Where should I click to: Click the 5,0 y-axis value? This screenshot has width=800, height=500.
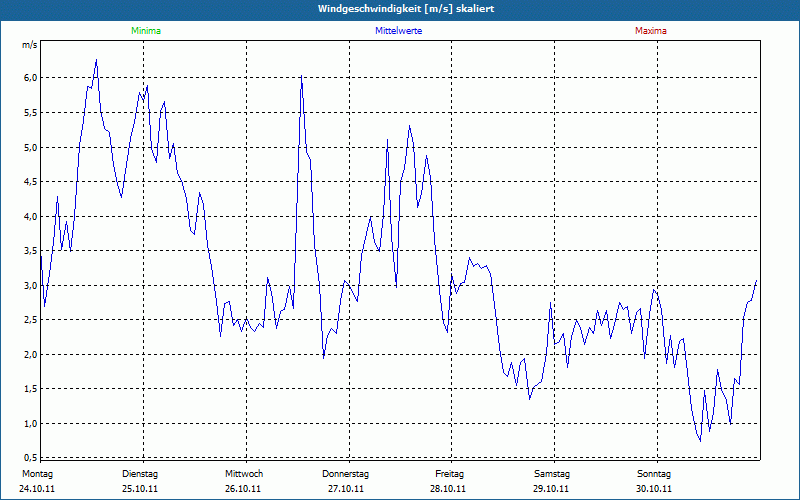(x=31, y=147)
